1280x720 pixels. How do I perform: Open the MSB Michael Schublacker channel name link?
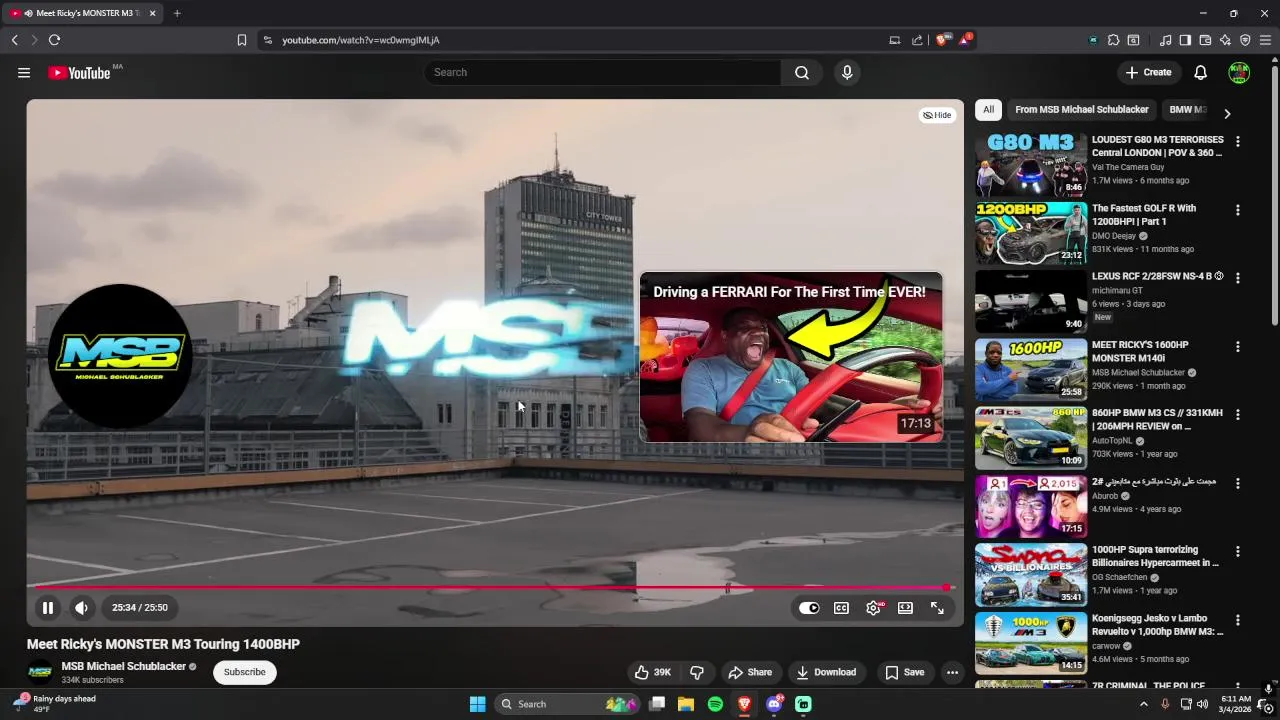coord(124,666)
